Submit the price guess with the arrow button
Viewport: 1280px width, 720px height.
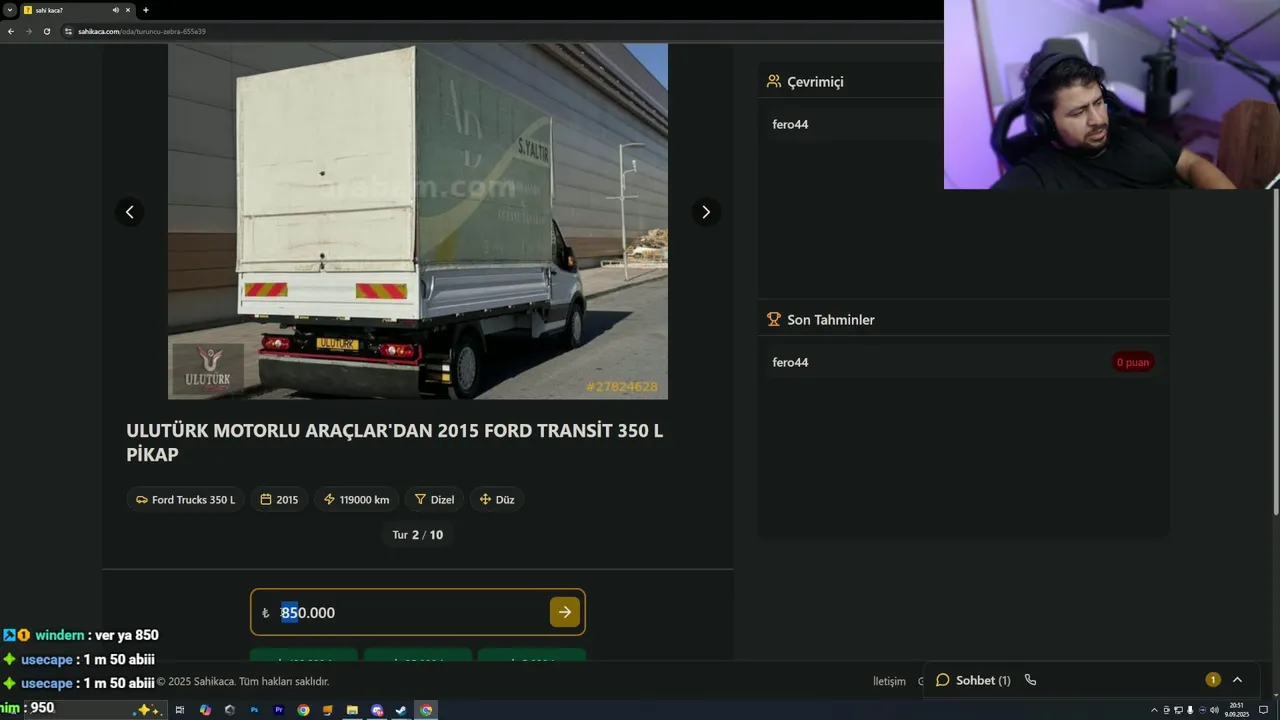565,612
